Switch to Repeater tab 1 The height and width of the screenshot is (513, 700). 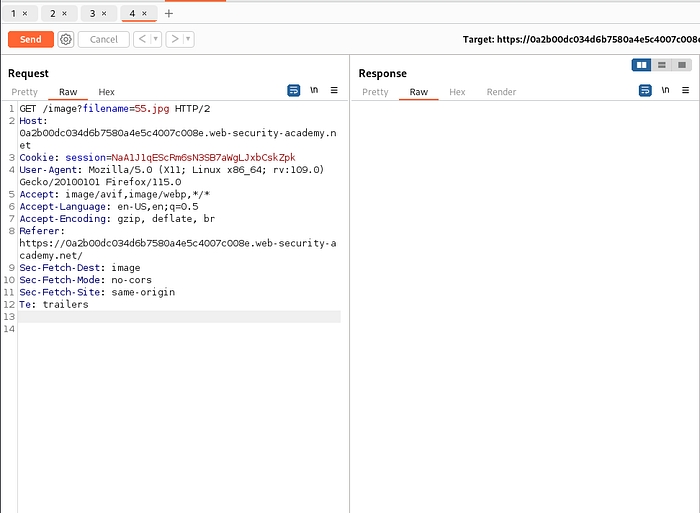(14, 14)
